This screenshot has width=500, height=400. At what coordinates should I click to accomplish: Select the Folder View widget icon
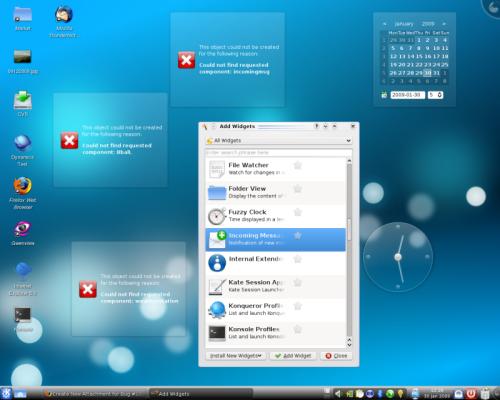point(217,193)
